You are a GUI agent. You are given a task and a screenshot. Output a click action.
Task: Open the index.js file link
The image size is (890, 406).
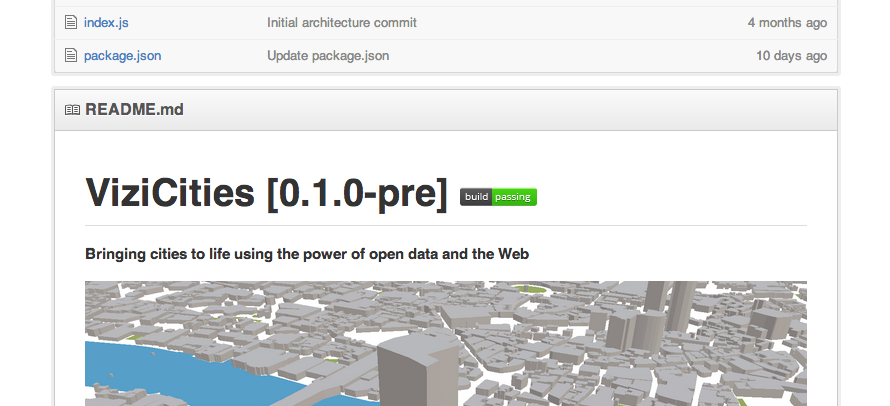click(106, 23)
